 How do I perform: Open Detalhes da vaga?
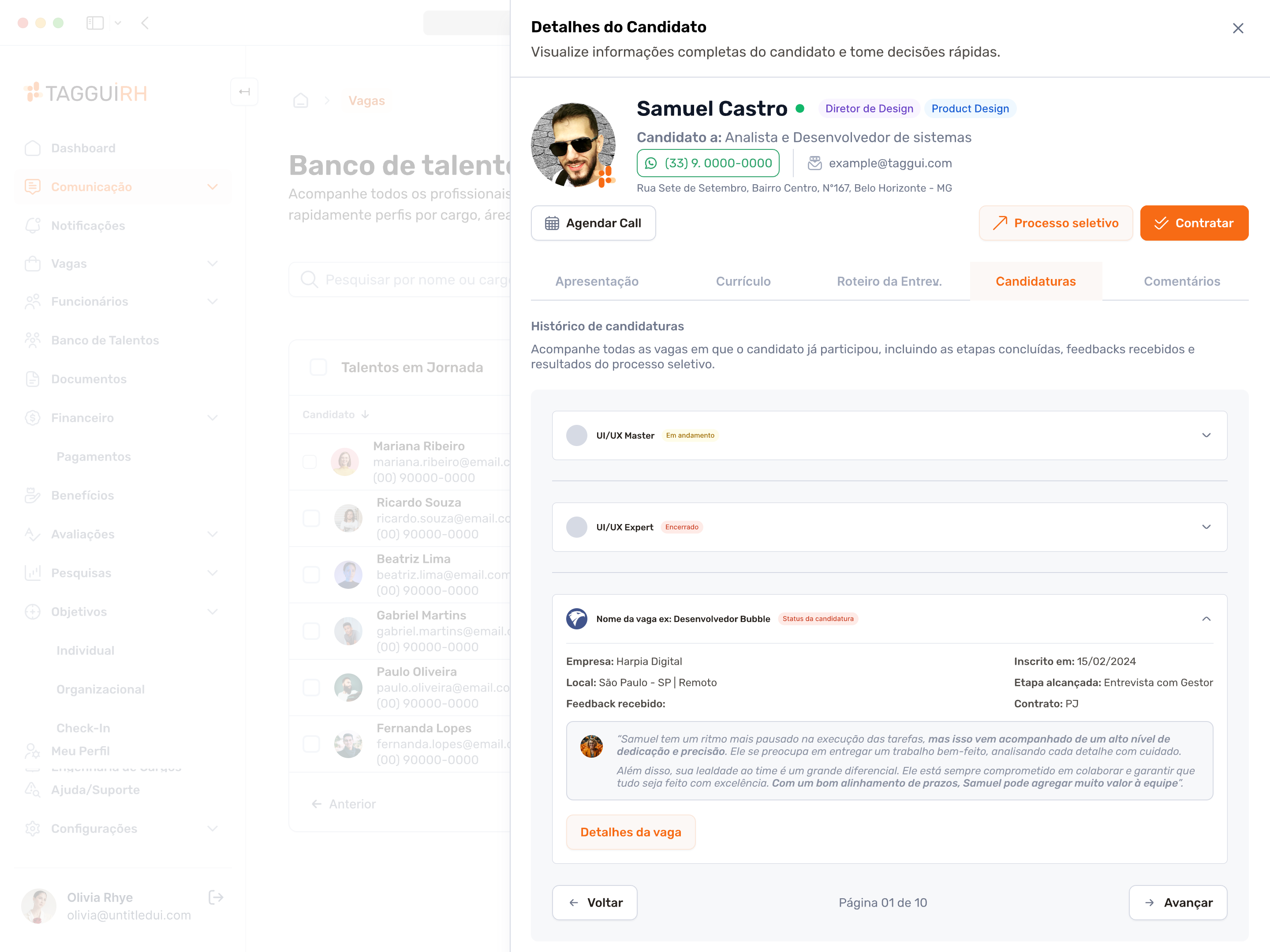click(631, 832)
